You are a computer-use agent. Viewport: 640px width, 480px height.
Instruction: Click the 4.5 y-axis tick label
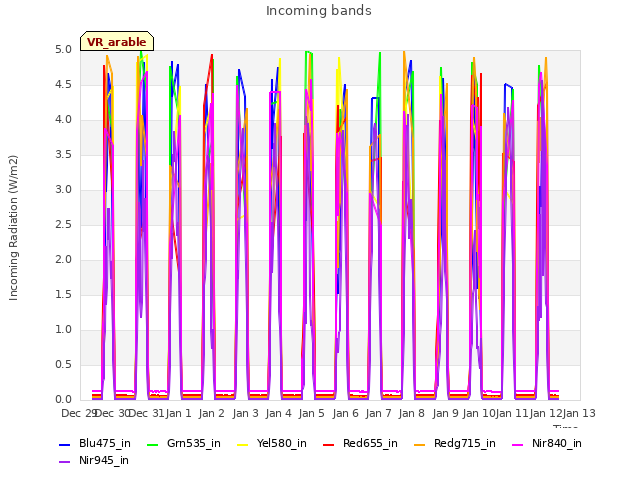(x=63, y=85)
